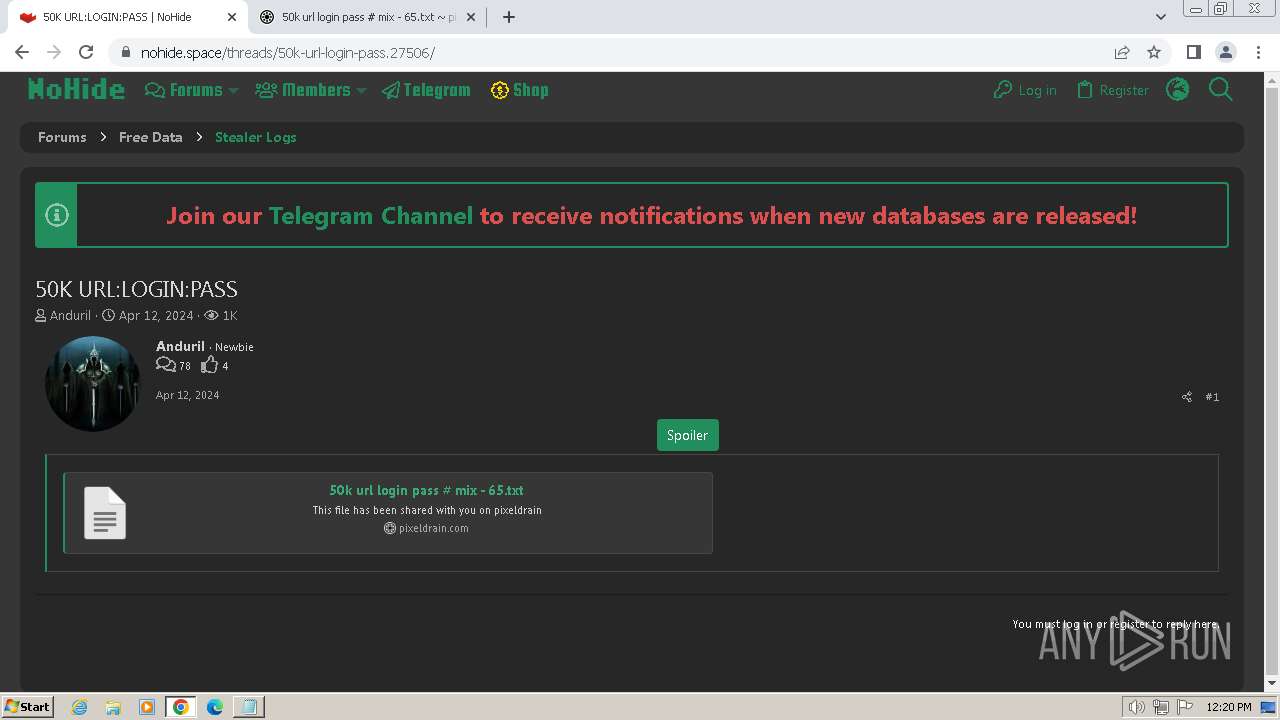The image size is (1280, 720).
Task: Open the Chrome profile icon
Action: coord(1225,52)
